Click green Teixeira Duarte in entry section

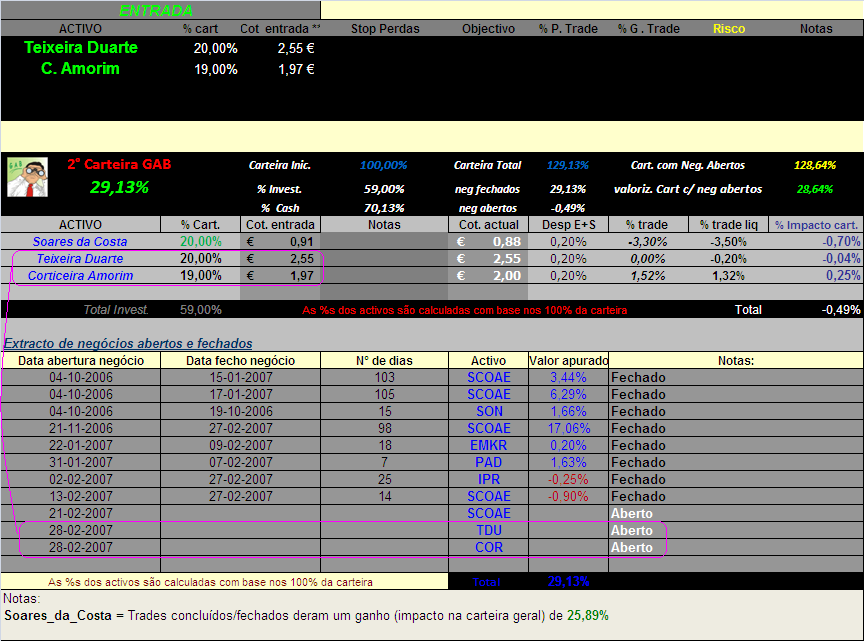point(81,48)
